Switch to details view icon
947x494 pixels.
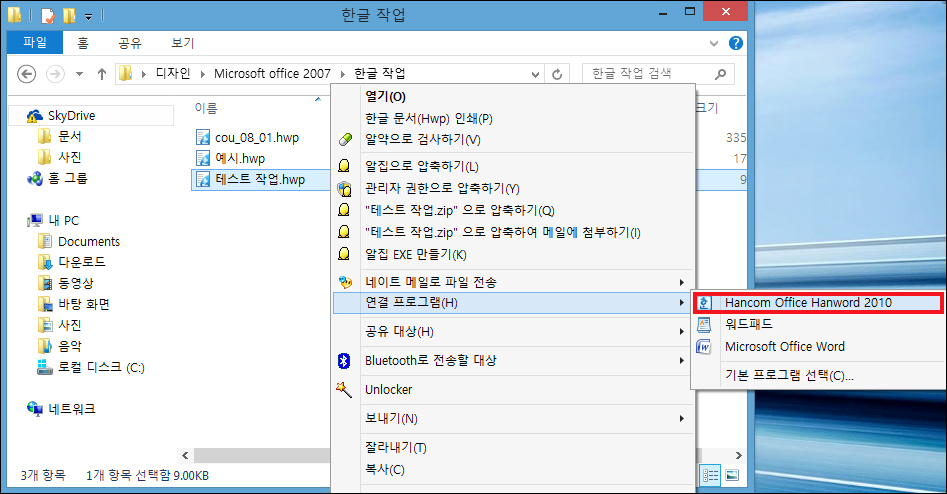coord(710,475)
